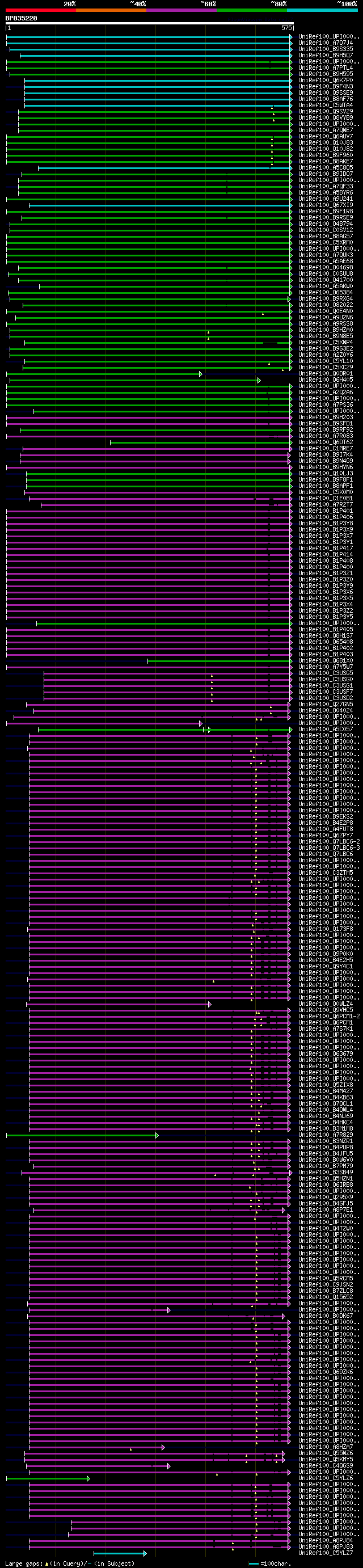Click the white query sequence bar
This screenshot has width=363, height=1568.
click(x=150, y=23)
